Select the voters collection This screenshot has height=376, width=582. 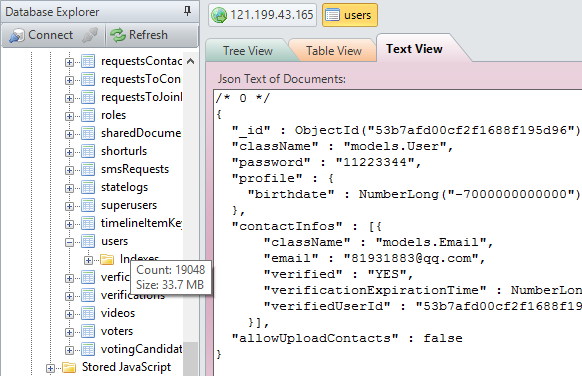pos(117,331)
